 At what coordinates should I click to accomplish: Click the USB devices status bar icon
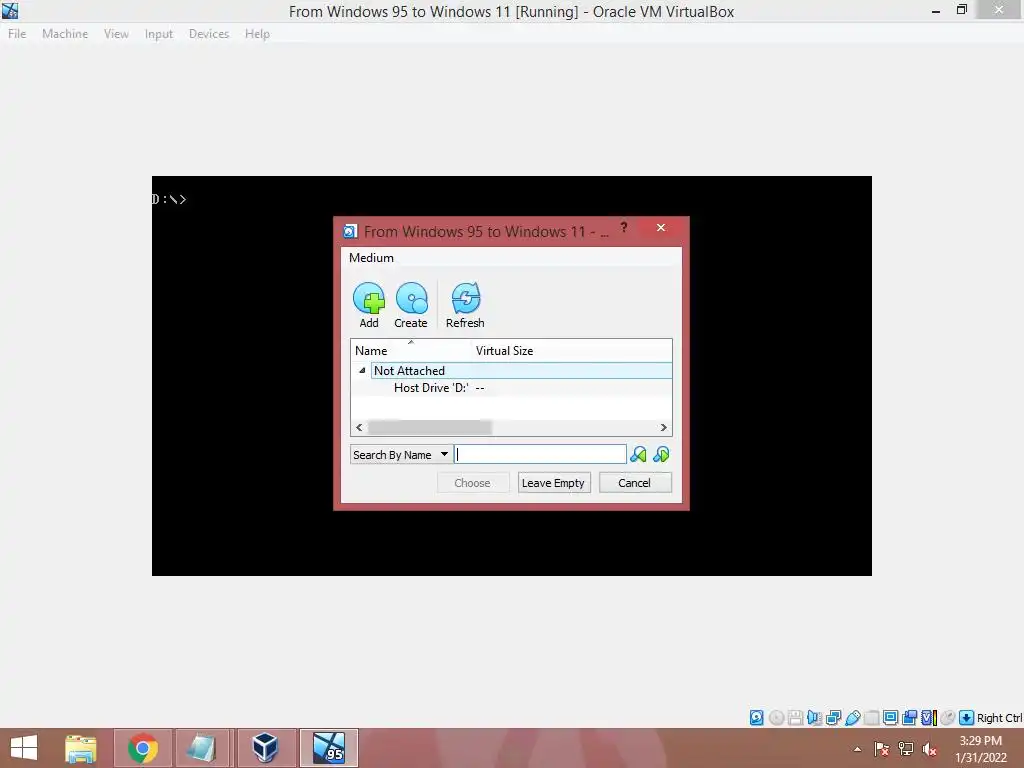[852, 718]
